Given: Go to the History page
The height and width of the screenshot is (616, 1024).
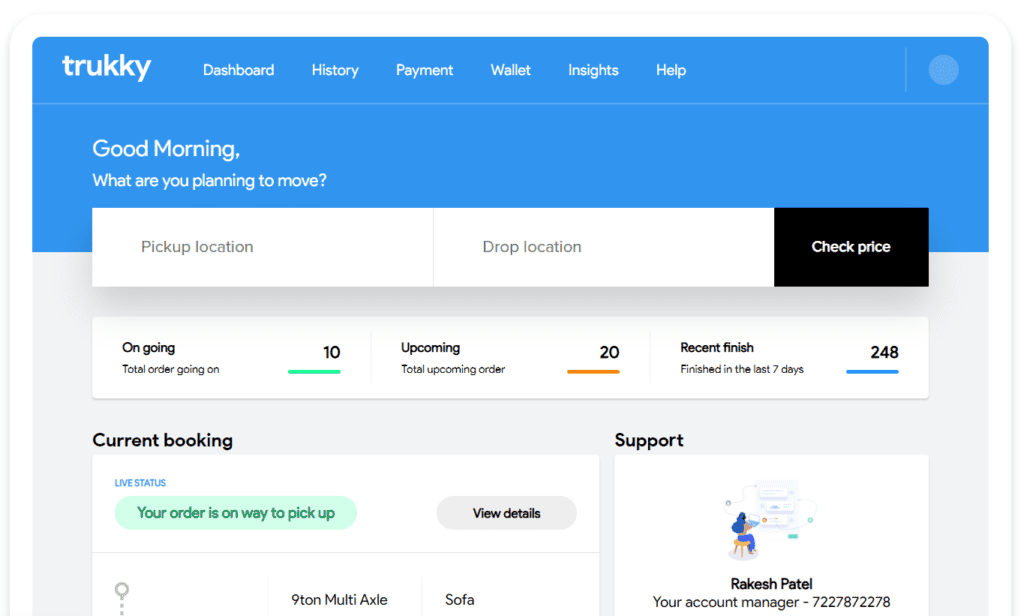Looking at the screenshot, I should (x=335, y=70).
